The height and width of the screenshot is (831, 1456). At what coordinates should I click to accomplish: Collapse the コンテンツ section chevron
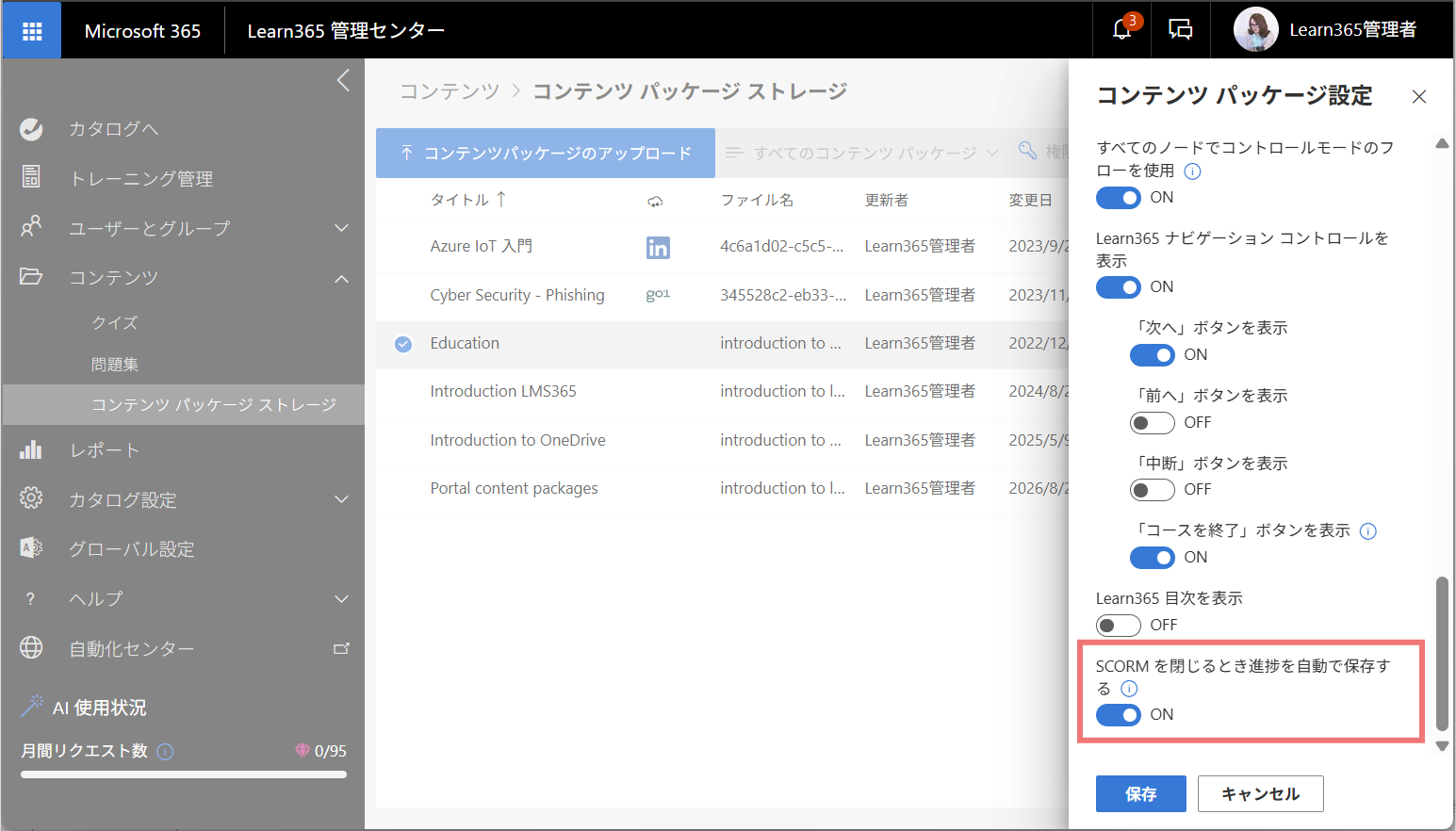pyautogui.click(x=341, y=278)
